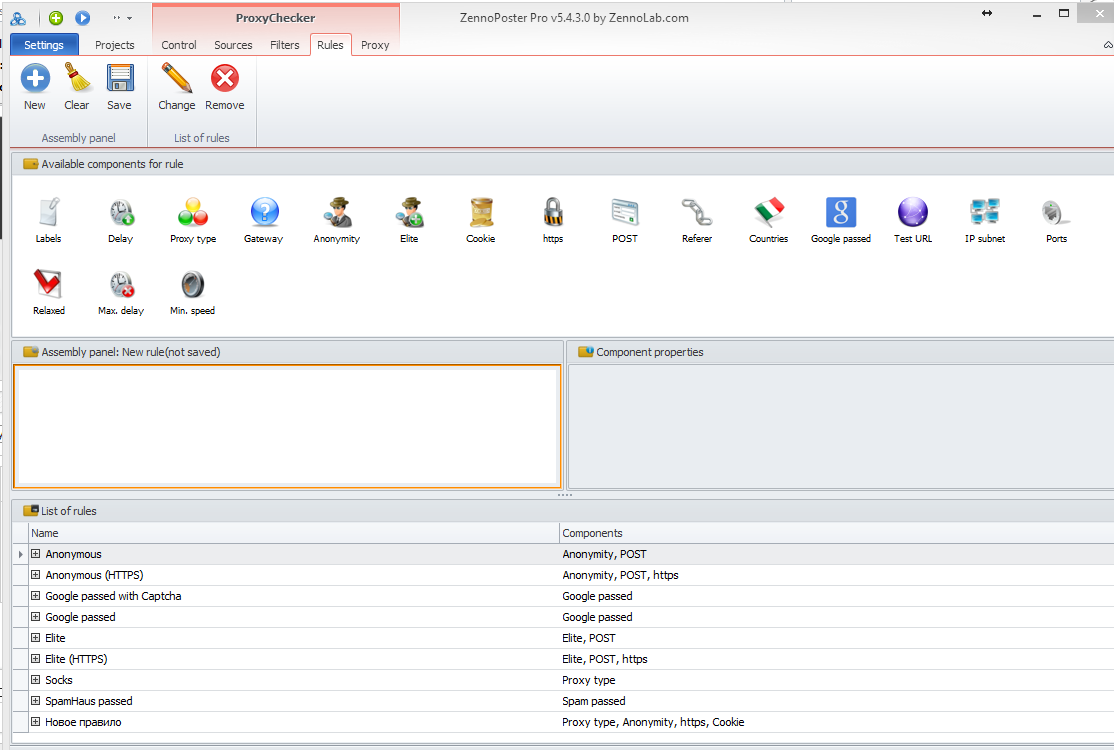Open the Settings tab
1114x750 pixels.
point(44,45)
